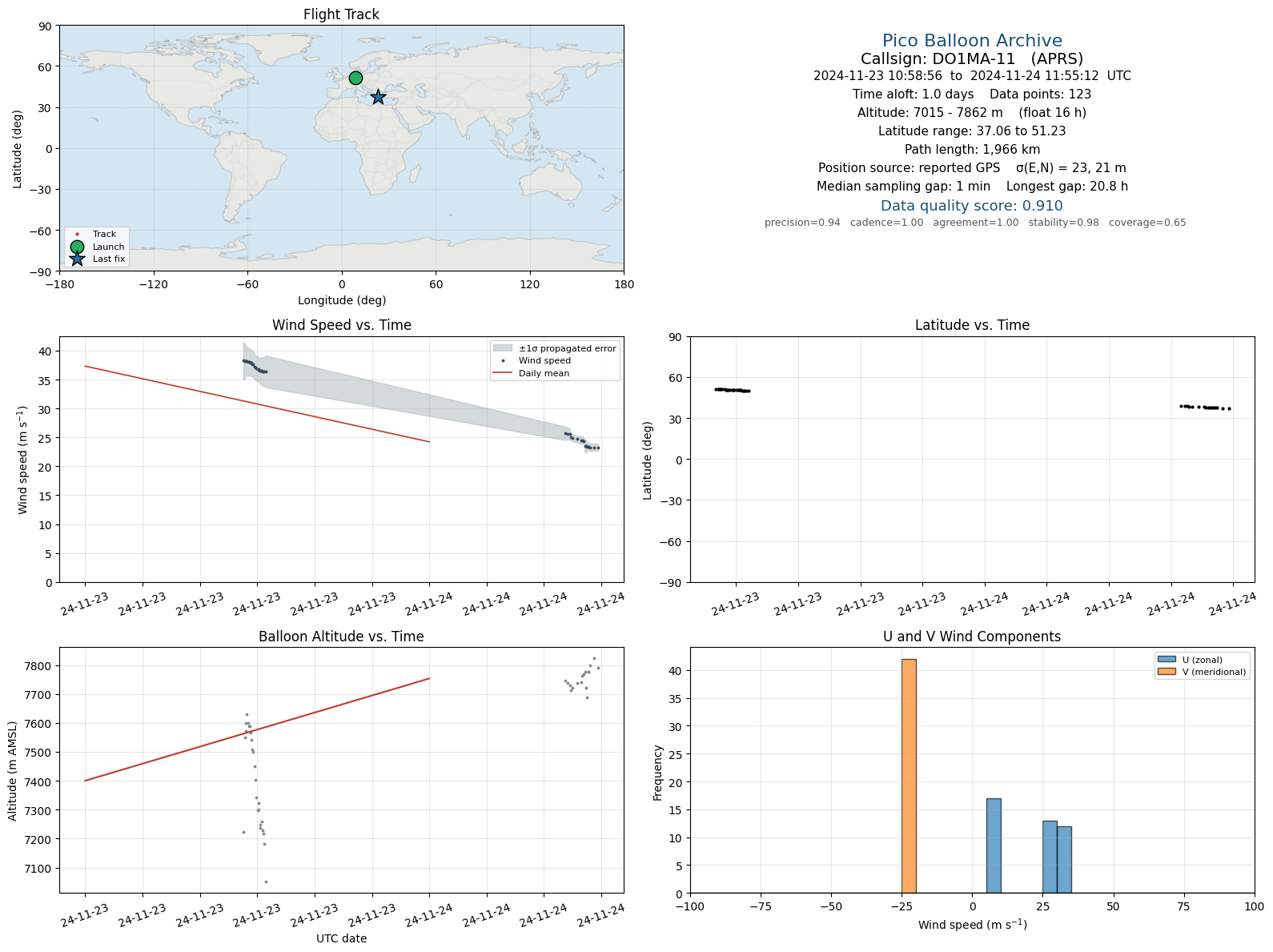Click the 'Path length: 1,966 km' line
The image size is (1273, 952).
tap(972, 150)
